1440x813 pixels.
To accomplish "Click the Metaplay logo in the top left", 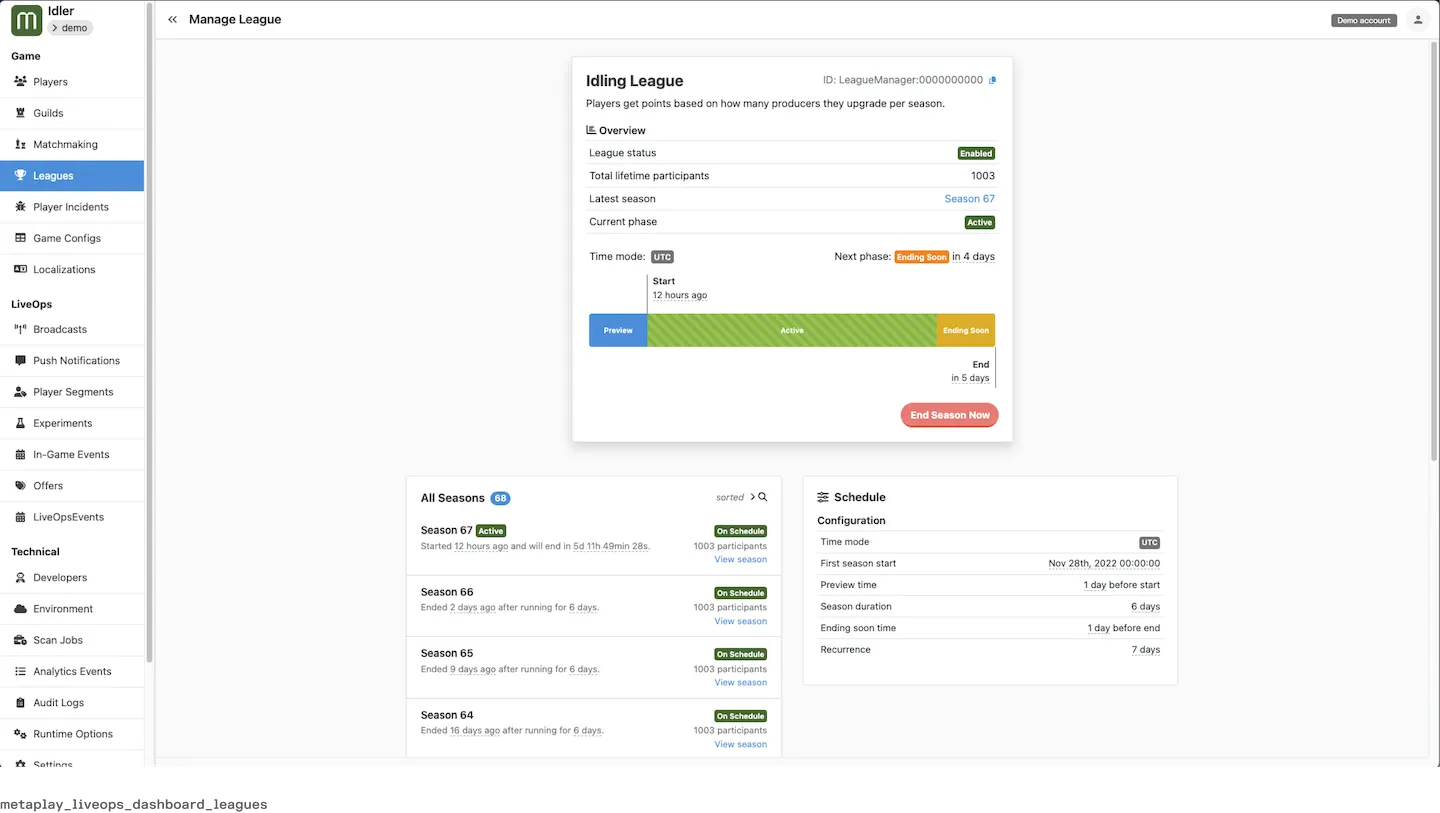I will tap(25, 19).
